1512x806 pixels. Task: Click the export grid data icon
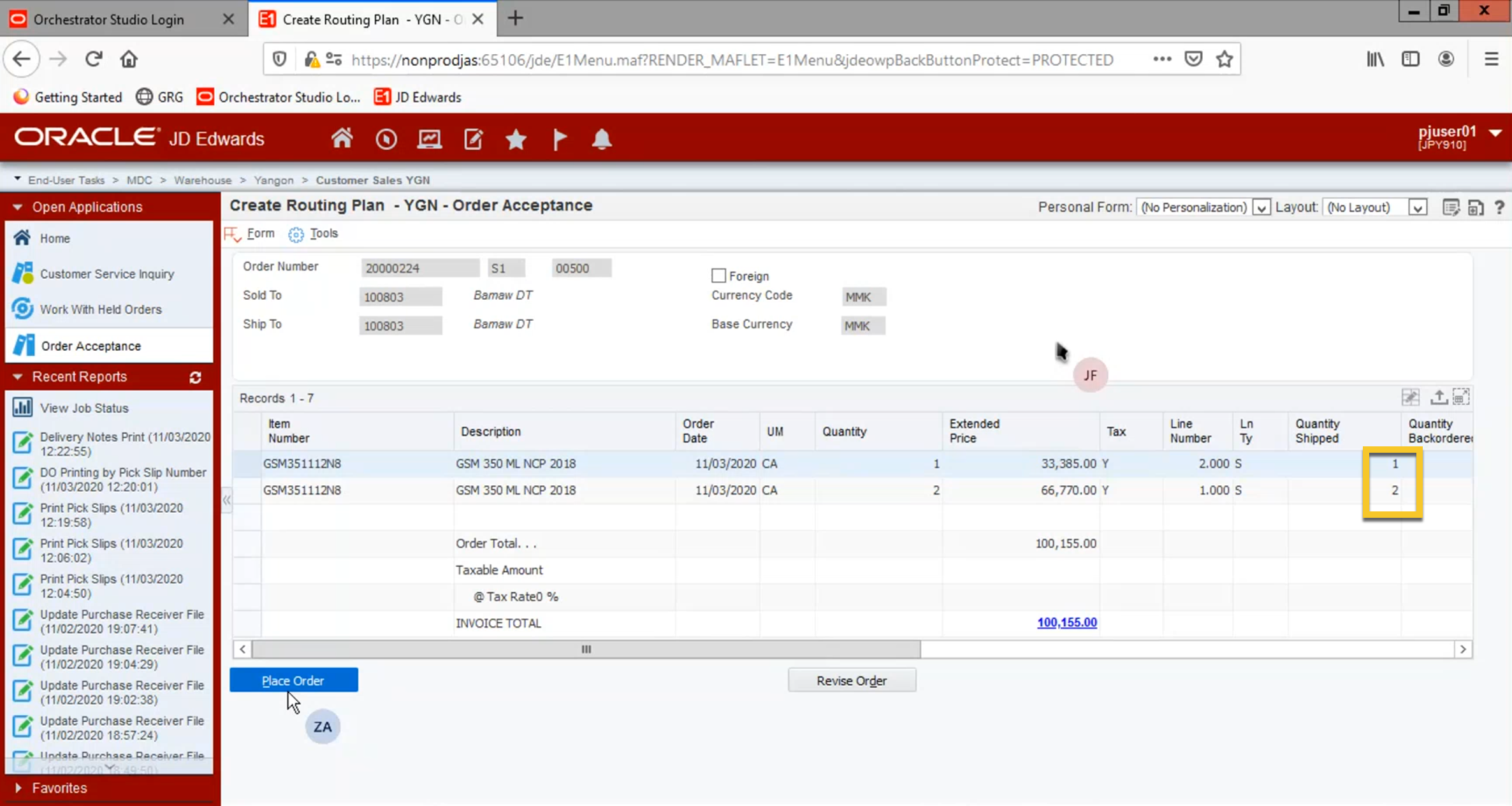(1438, 397)
